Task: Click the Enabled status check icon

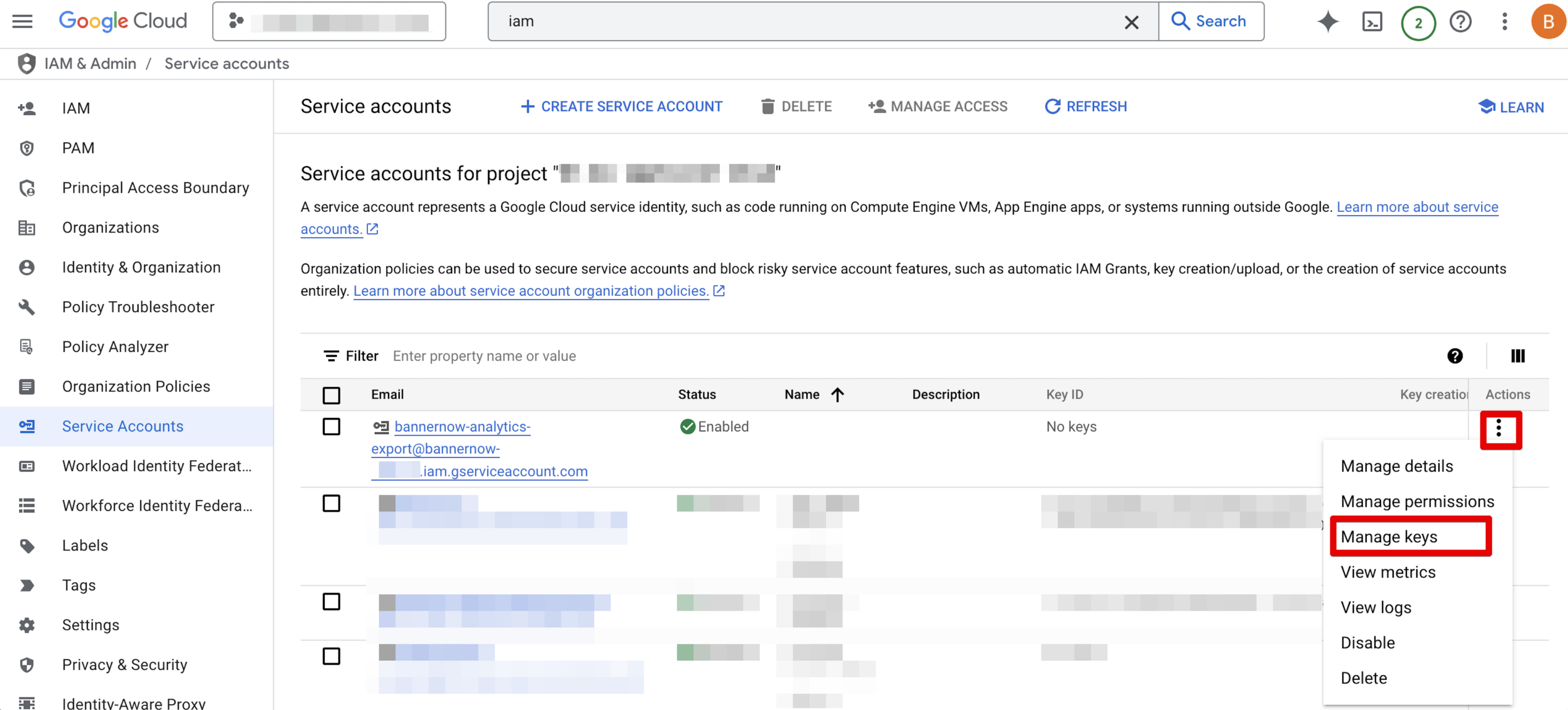Action: (x=688, y=427)
